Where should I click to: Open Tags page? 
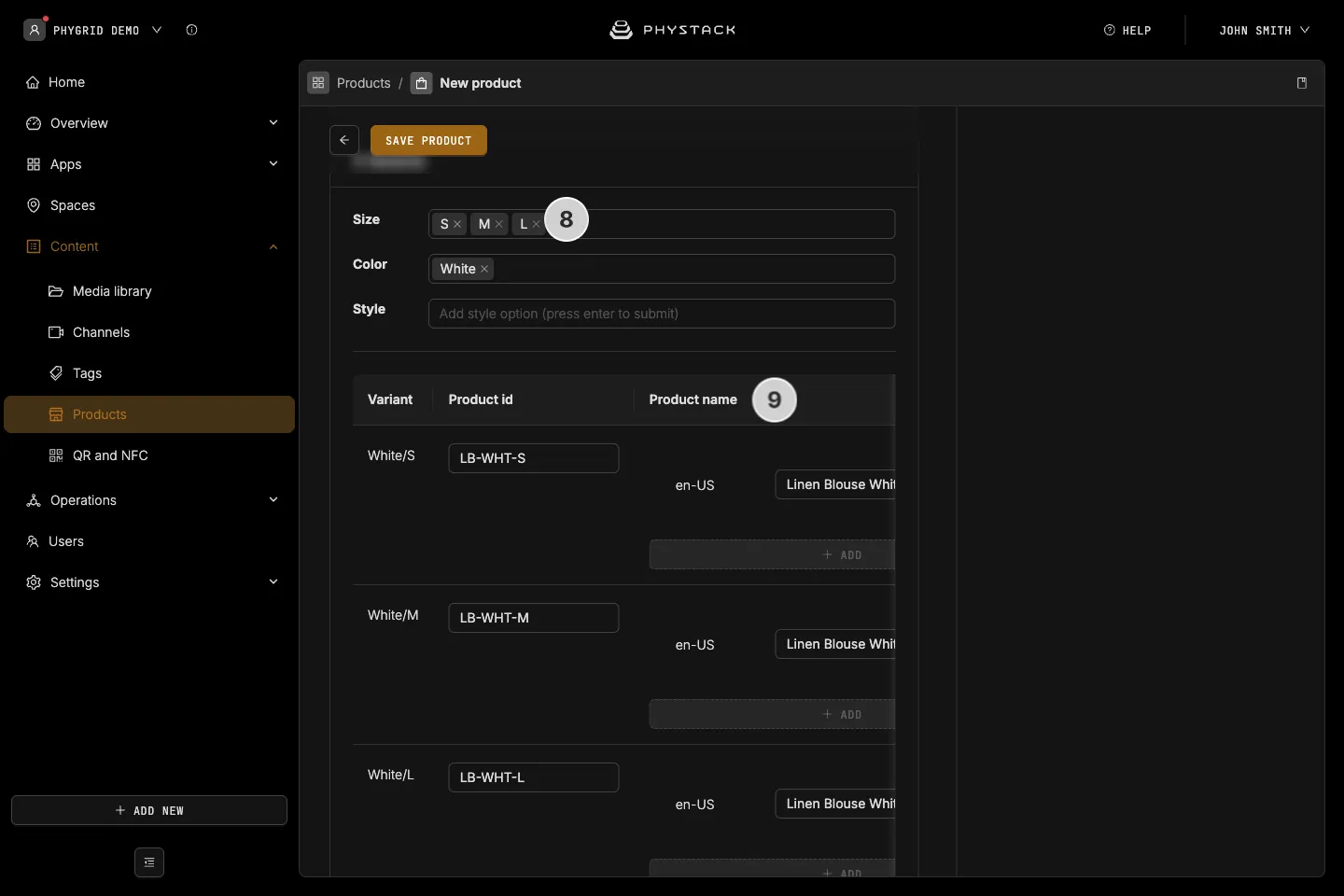coord(149,373)
